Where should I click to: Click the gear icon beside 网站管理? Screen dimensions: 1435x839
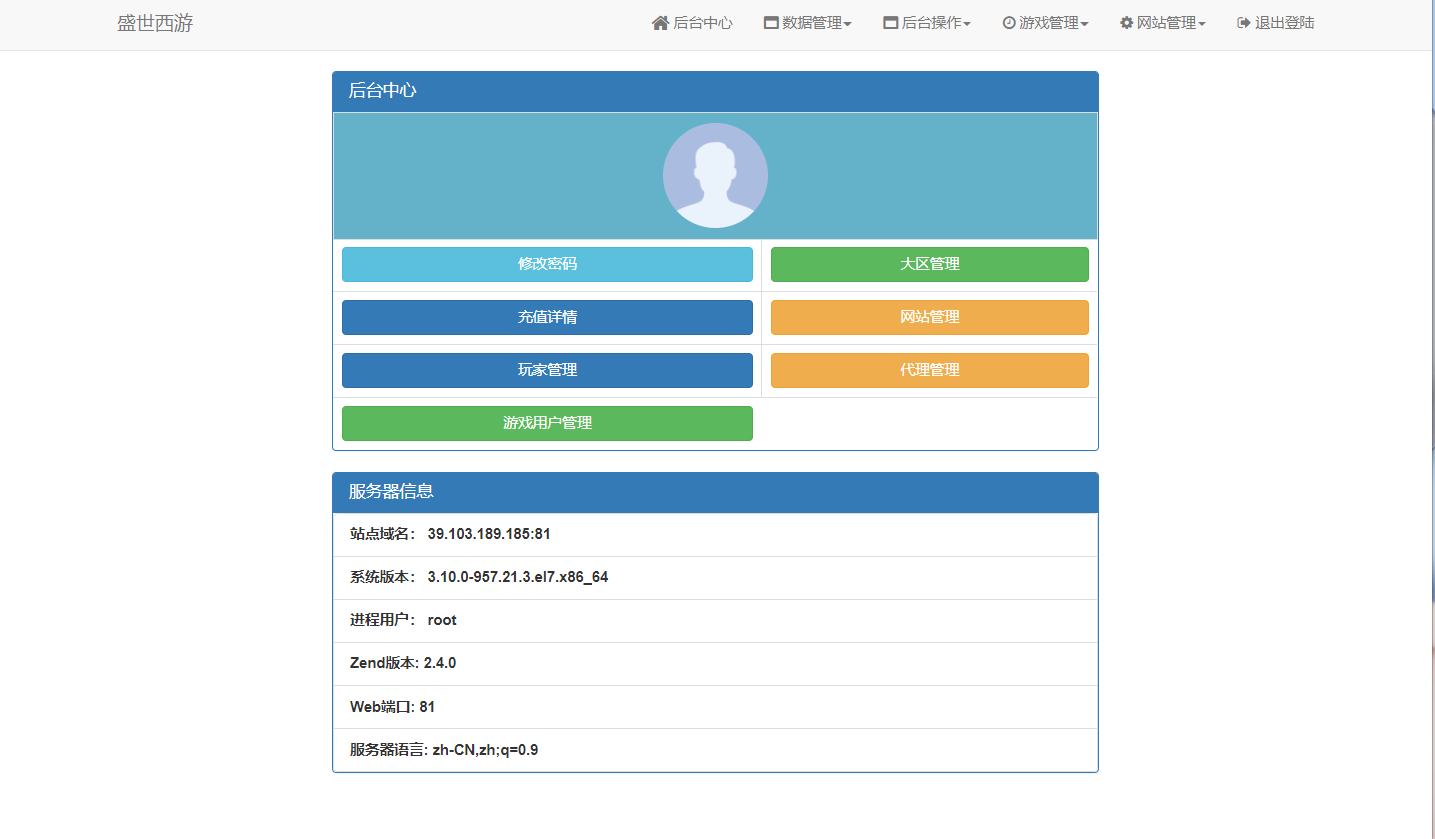tap(1127, 23)
